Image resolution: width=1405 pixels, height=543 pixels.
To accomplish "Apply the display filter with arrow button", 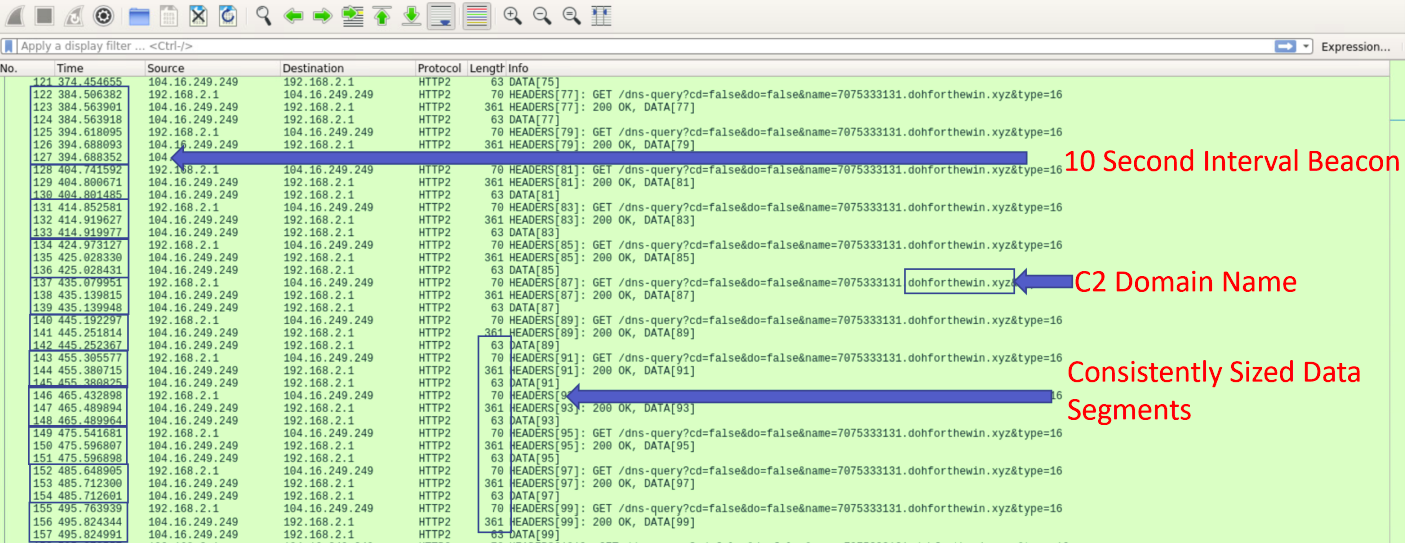I will (1285, 47).
